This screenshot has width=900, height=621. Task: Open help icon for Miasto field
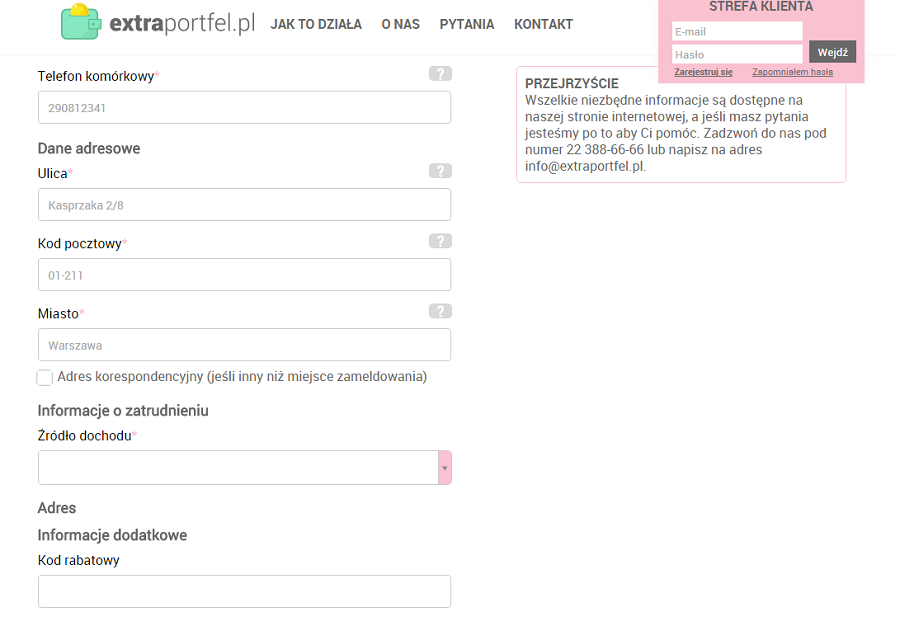pos(440,311)
